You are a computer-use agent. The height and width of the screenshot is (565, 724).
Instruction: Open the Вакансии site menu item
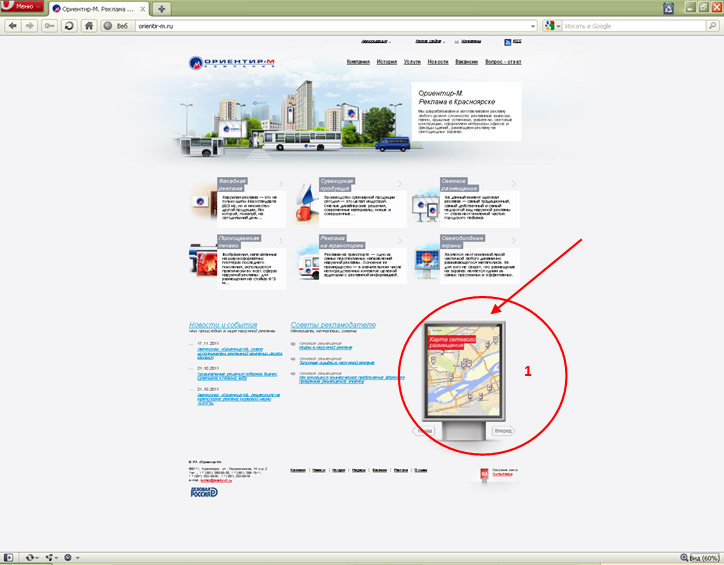(x=466, y=62)
